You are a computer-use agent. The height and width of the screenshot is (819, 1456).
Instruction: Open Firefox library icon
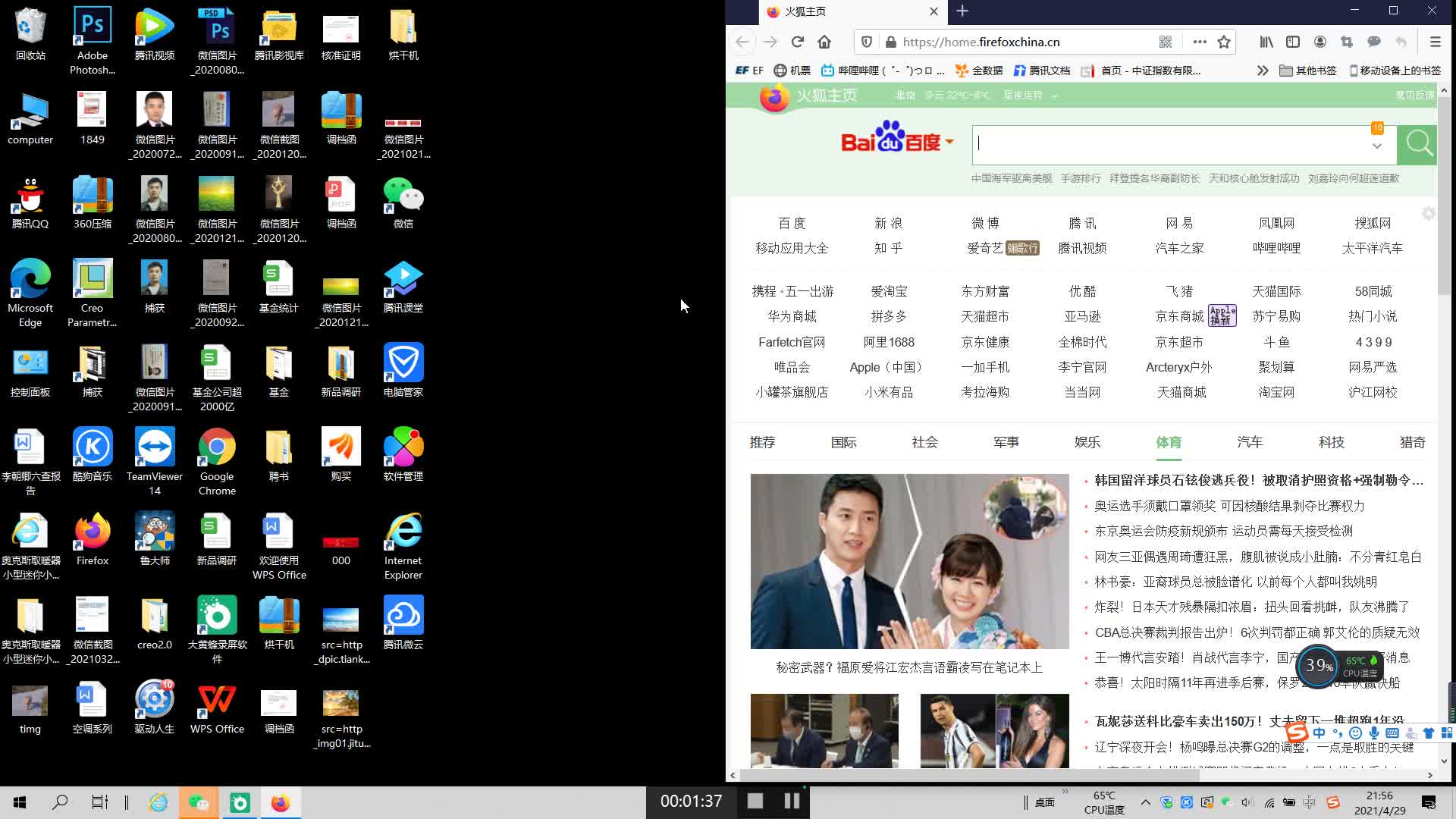click(x=1266, y=42)
